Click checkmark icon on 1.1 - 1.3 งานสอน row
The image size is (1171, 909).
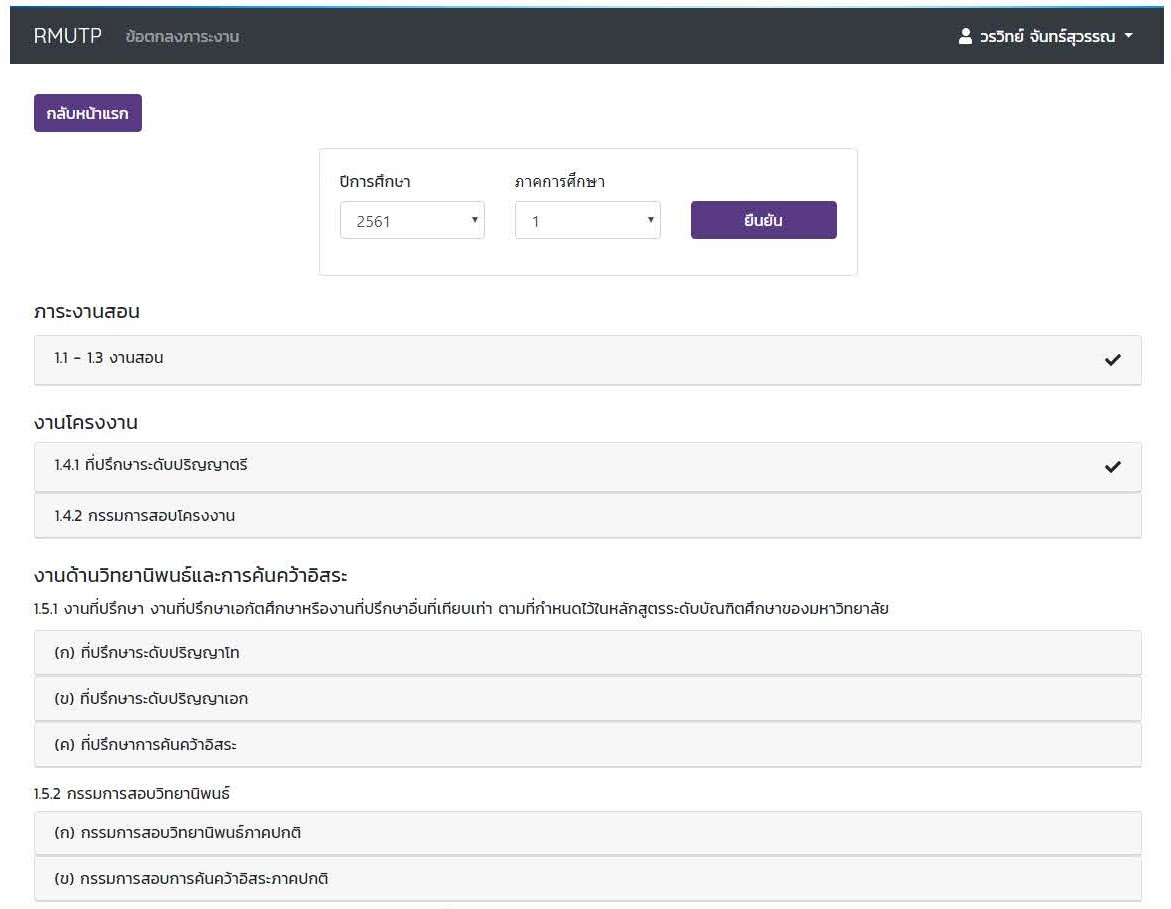[1112, 360]
